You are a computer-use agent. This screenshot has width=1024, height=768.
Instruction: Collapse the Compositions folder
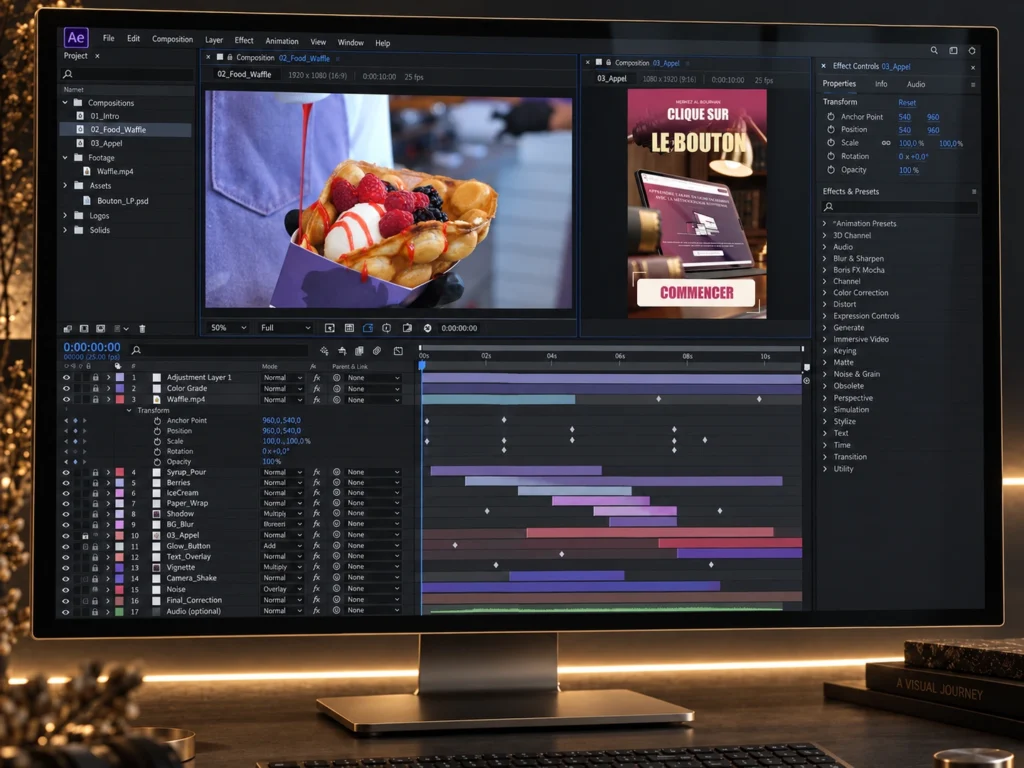click(65, 103)
